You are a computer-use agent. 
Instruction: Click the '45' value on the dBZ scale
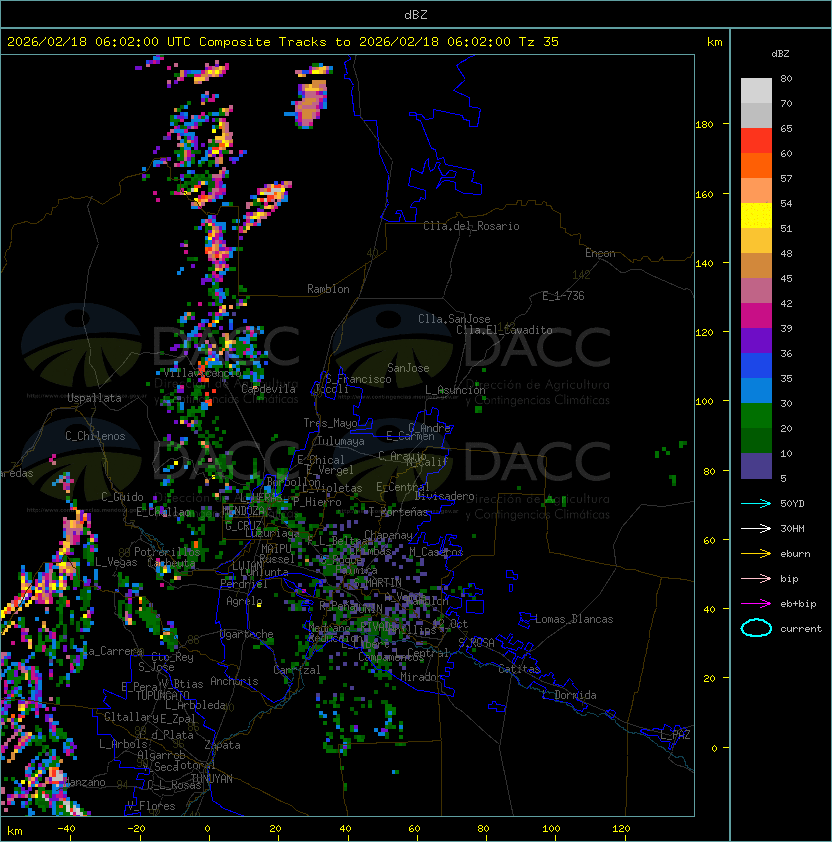pyautogui.click(x=786, y=278)
